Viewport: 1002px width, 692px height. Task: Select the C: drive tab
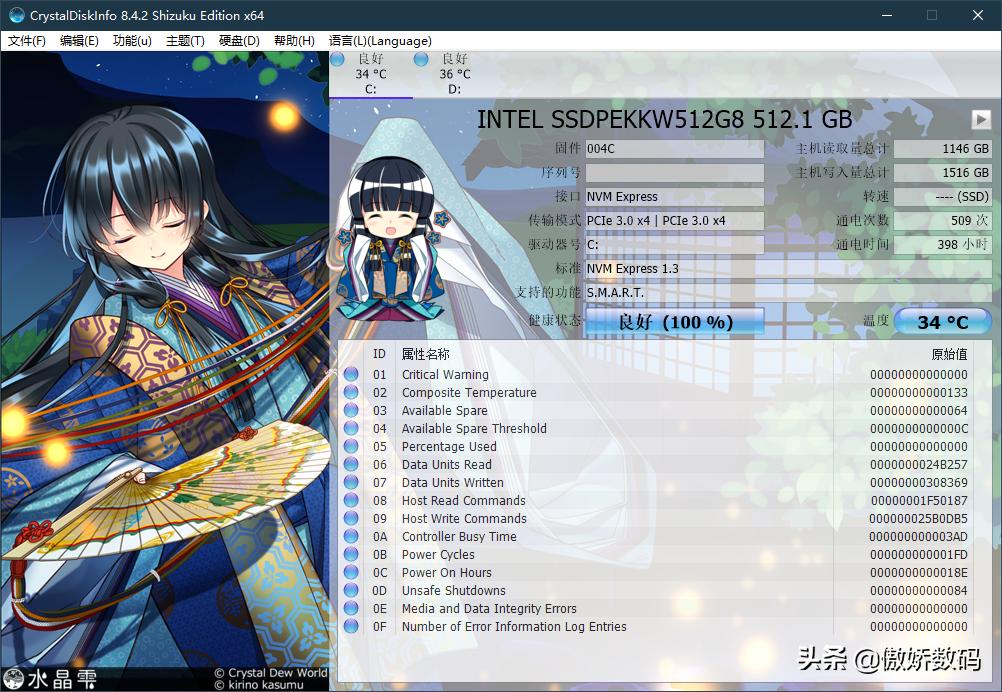tap(370, 75)
